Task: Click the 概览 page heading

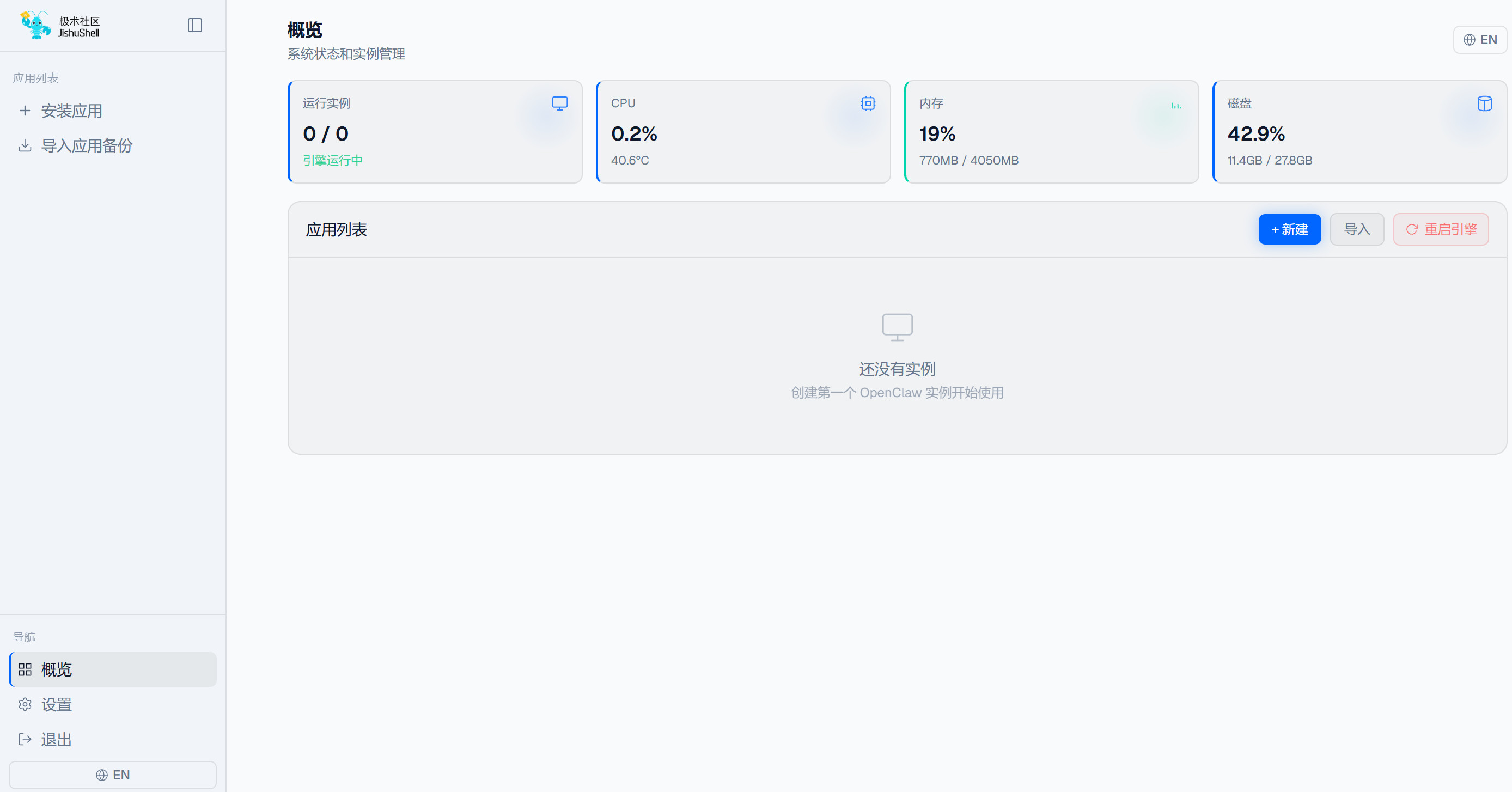Action: (x=304, y=30)
